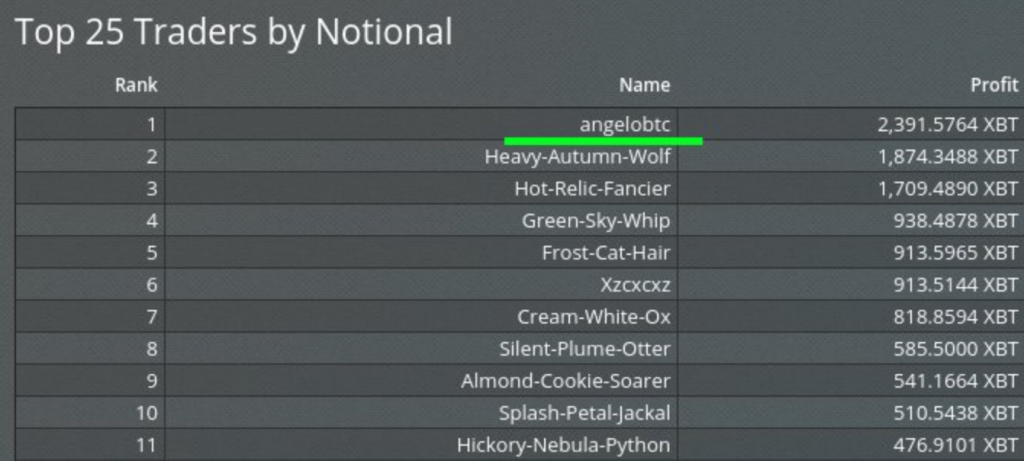Click the Profit column header

(x=994, y=86)
